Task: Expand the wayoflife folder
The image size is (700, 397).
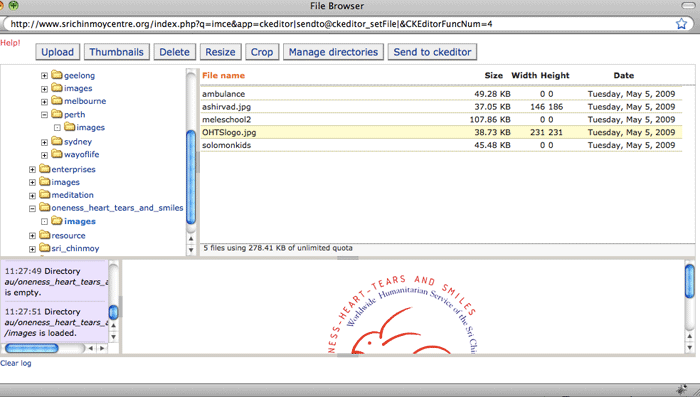Action: 44,155
